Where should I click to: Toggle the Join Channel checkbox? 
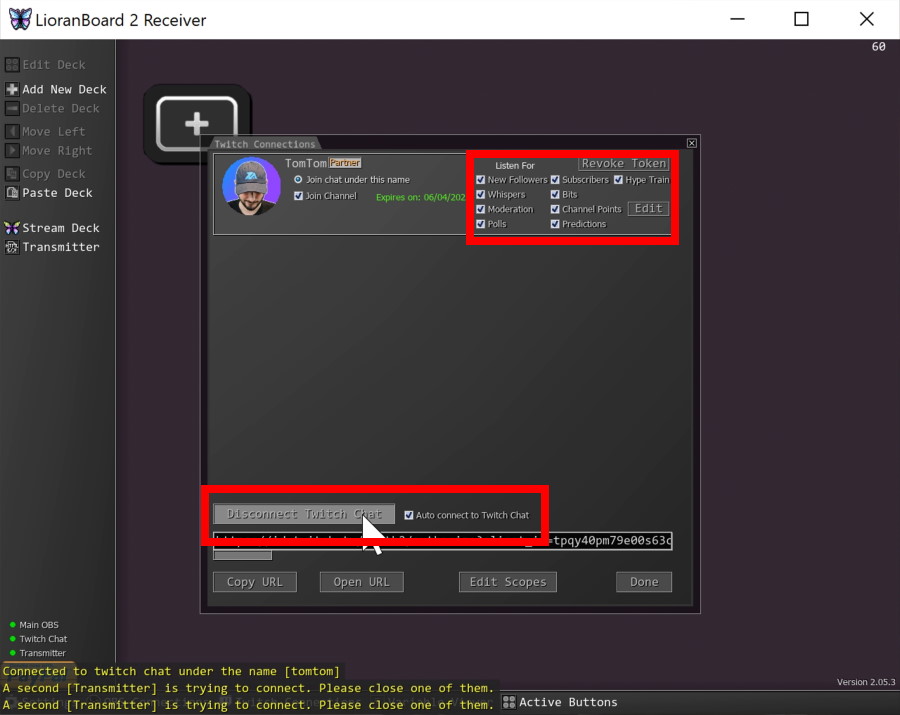pos(298,196)
